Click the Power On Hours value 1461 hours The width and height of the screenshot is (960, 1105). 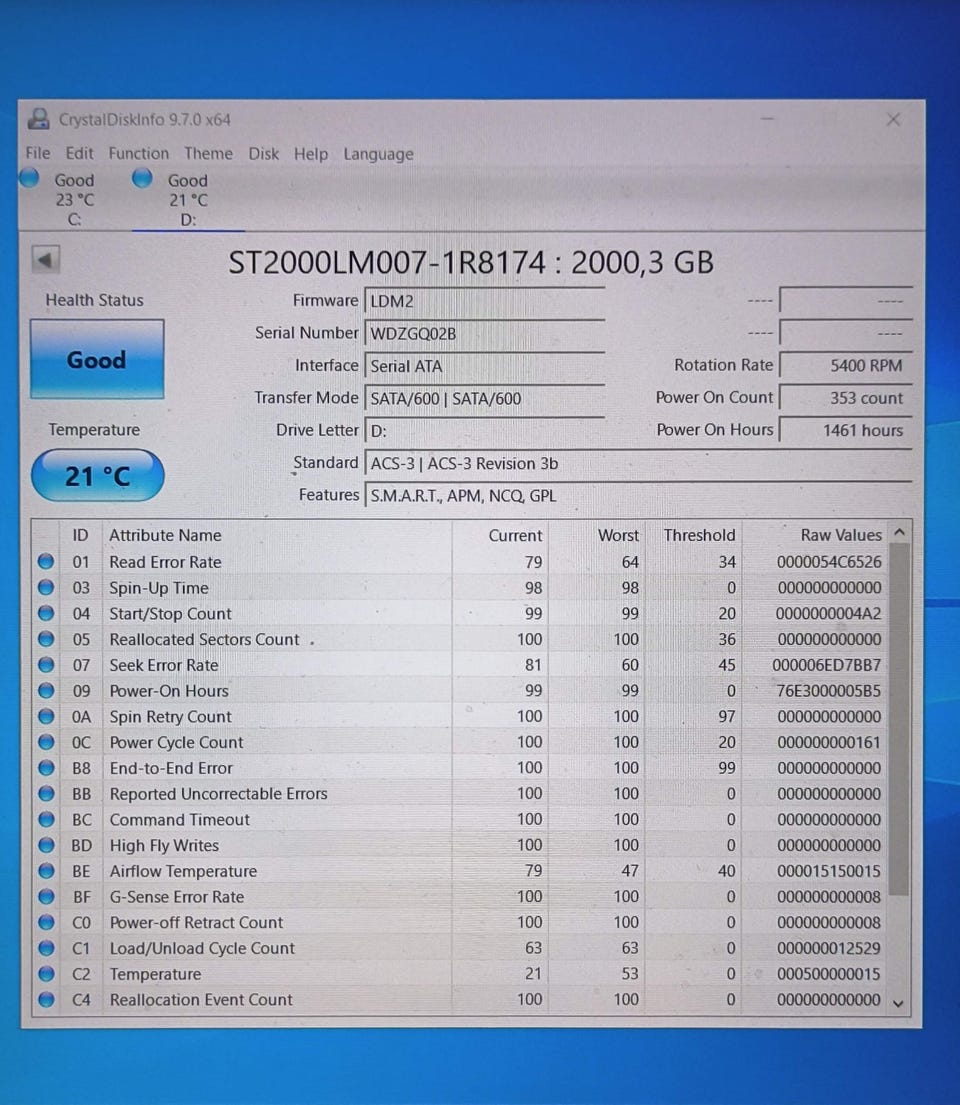[846, 430]
